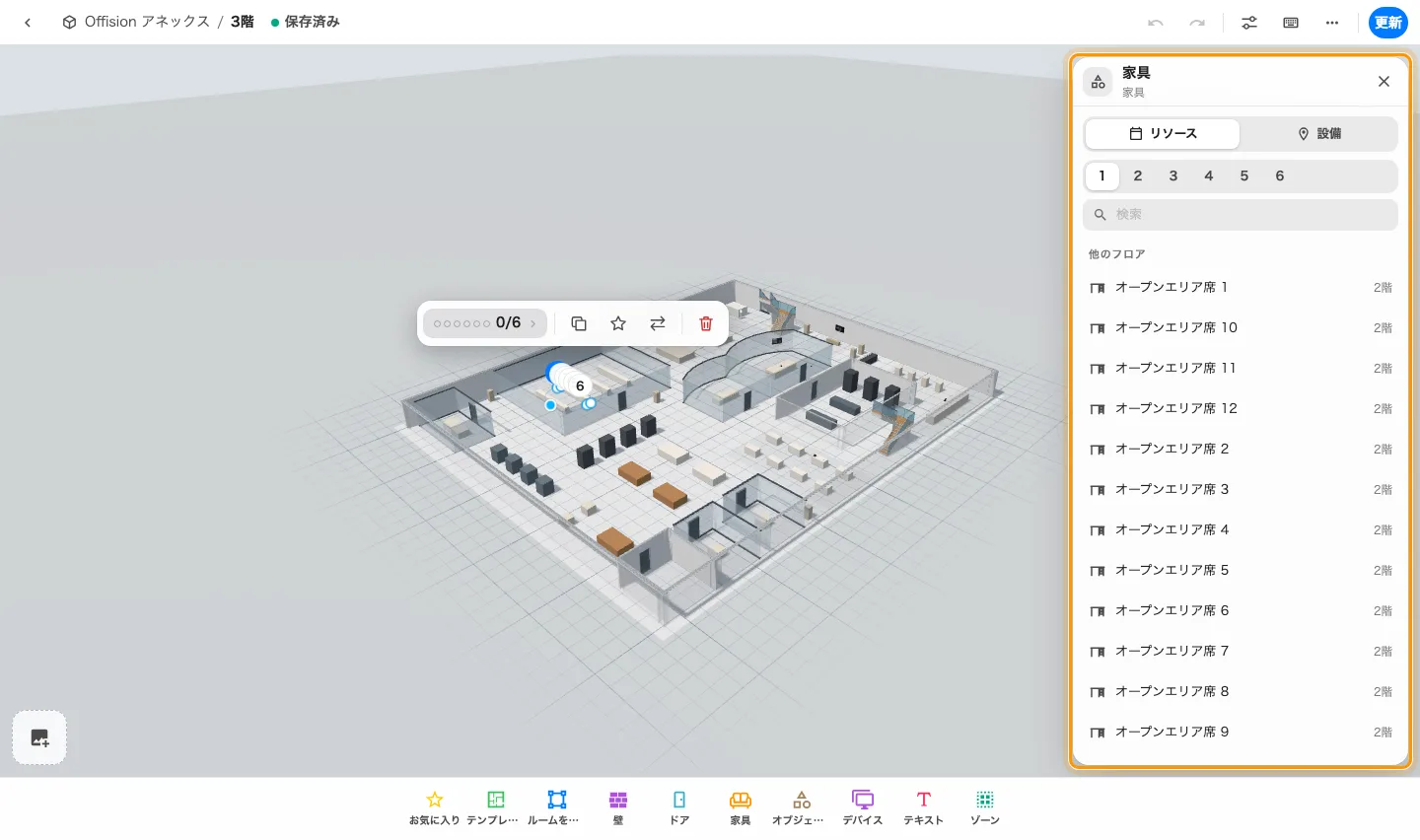Swap the selected furniture item
Viewport: 1420px width, 840px height.
[658, 323]
